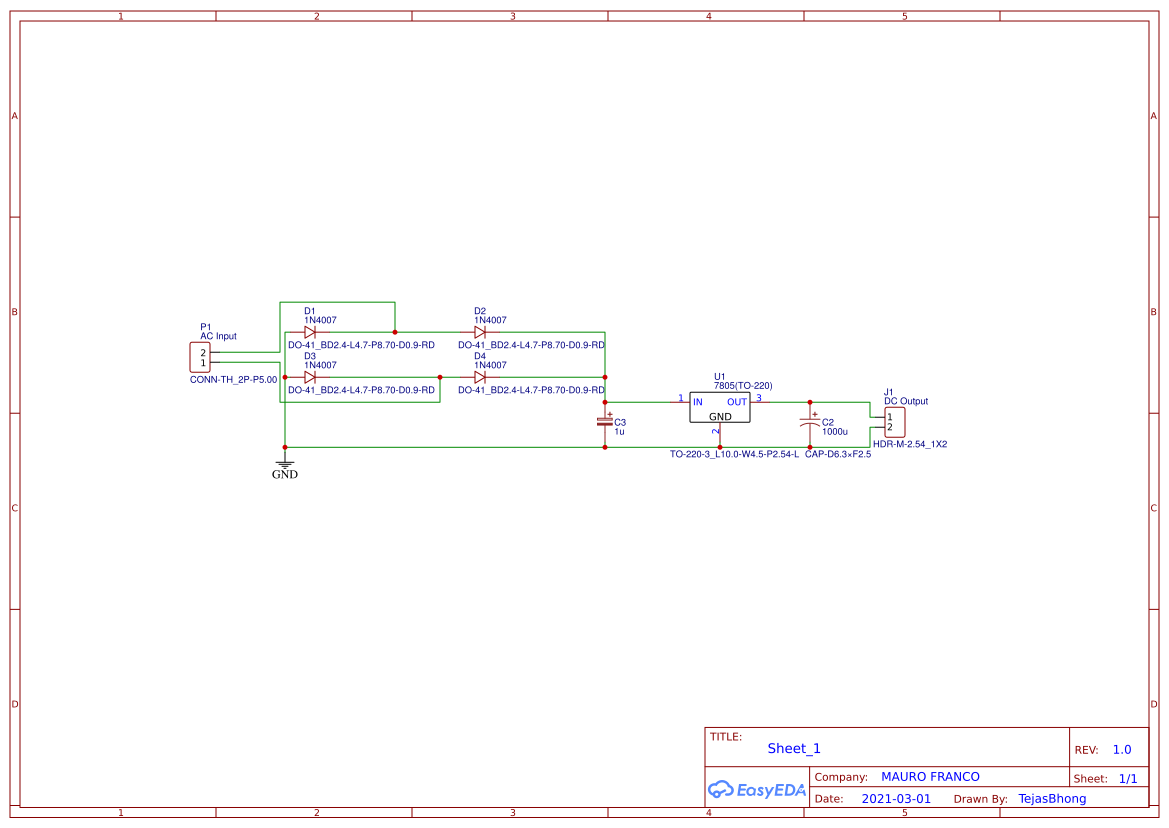1169x828 pixels.
Task: Select the 1u capacitor C3 symbol
Action: tap(604, 423)
